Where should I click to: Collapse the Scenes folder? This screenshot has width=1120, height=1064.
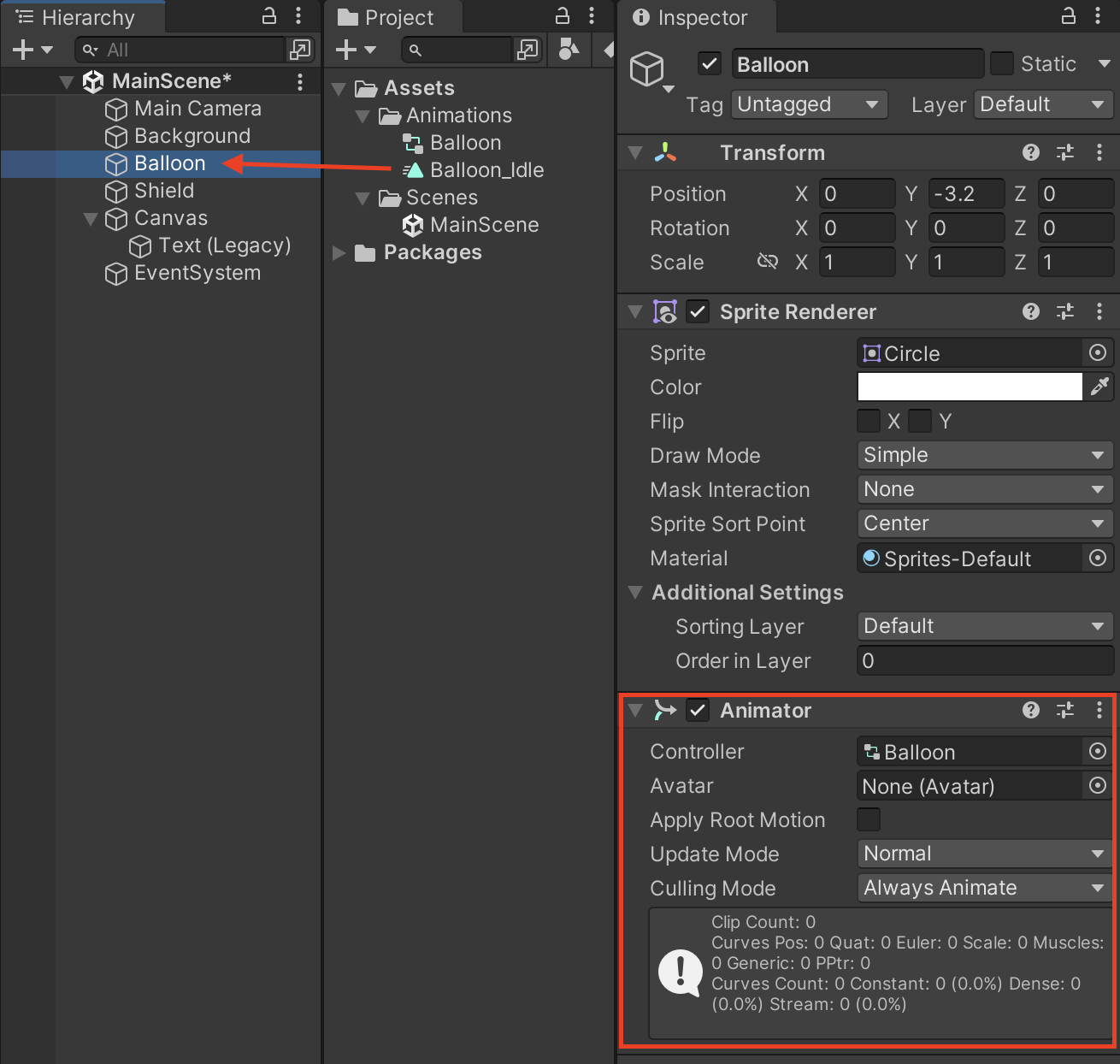(363, 198)
